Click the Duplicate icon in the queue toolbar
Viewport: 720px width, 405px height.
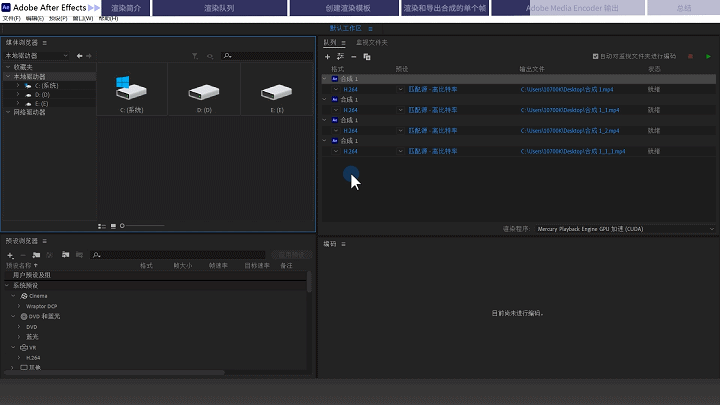(367, 56)
